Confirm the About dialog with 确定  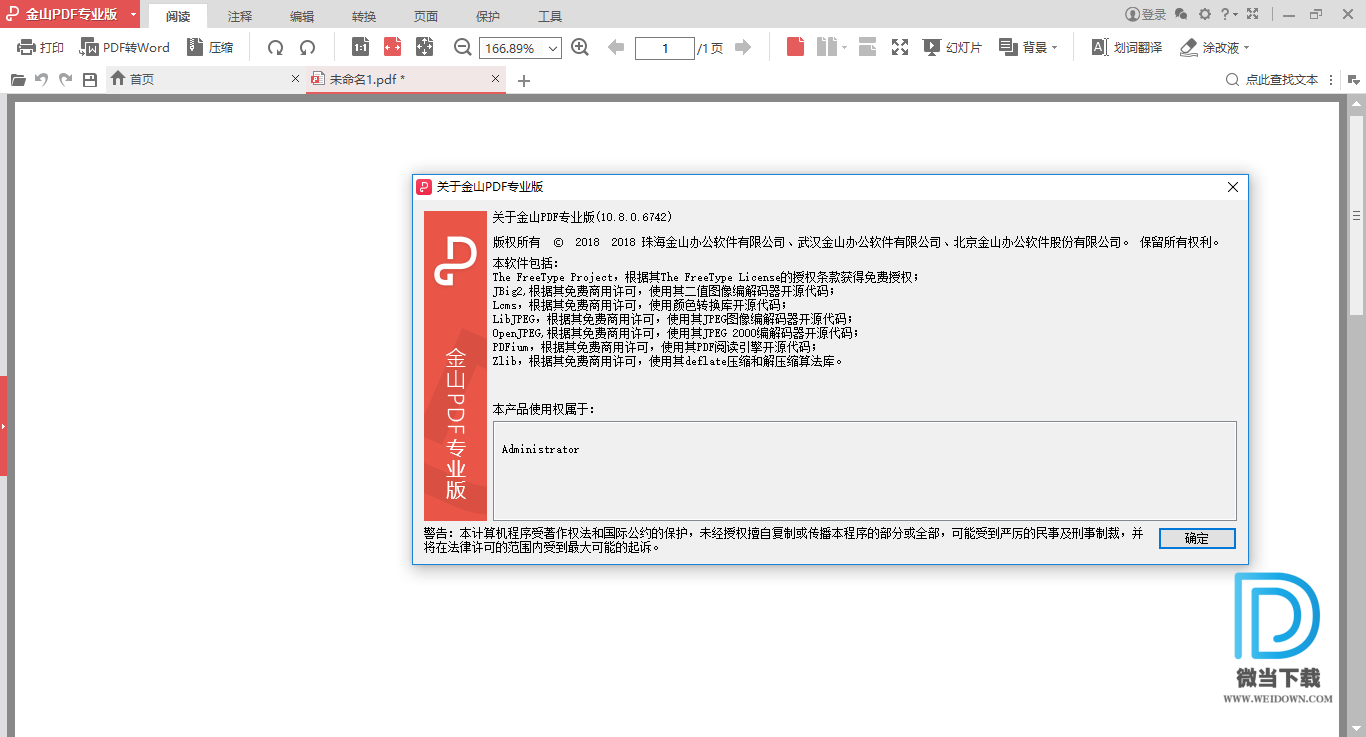(x=1197, y=538)
